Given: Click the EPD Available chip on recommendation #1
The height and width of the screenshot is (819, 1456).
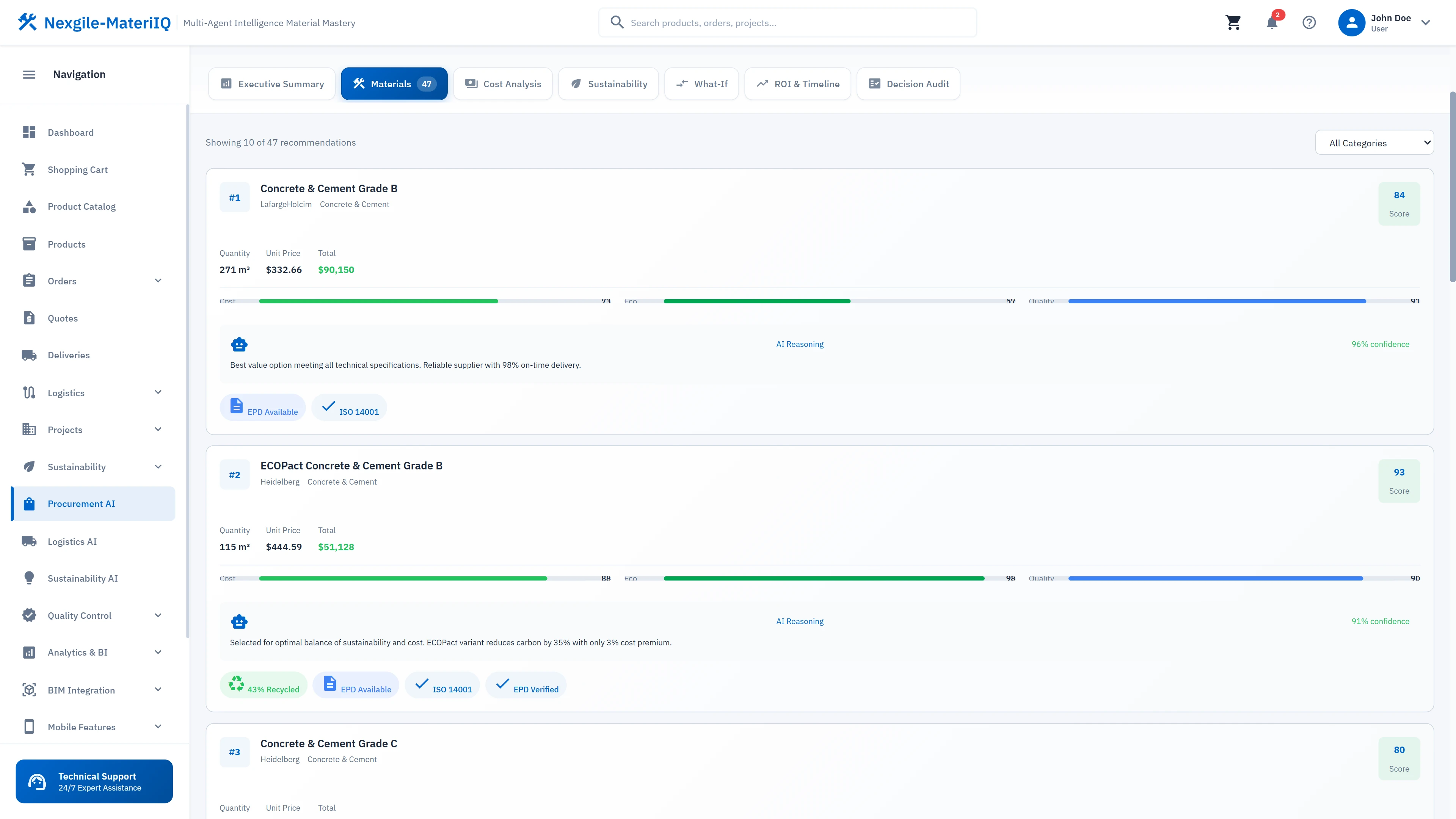Looking at the screenshot, I should (x=263, y=408).
